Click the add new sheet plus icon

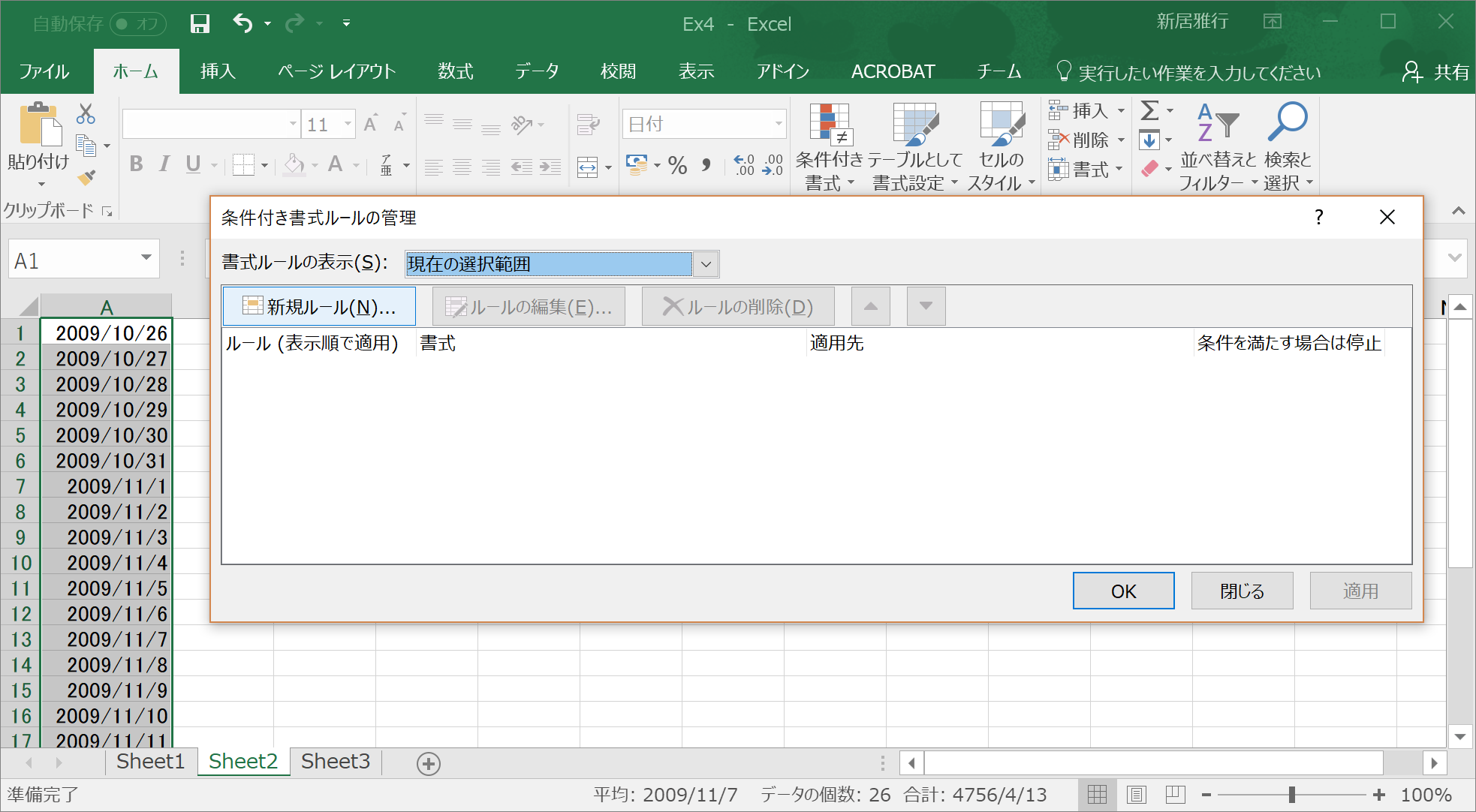coord(428,763)
